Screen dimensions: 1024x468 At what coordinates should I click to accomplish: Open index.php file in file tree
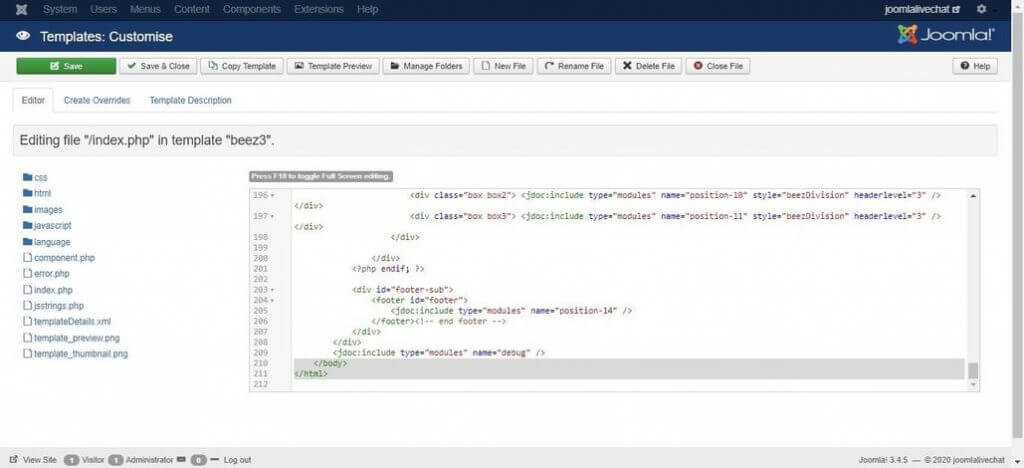tap(48, 290)
